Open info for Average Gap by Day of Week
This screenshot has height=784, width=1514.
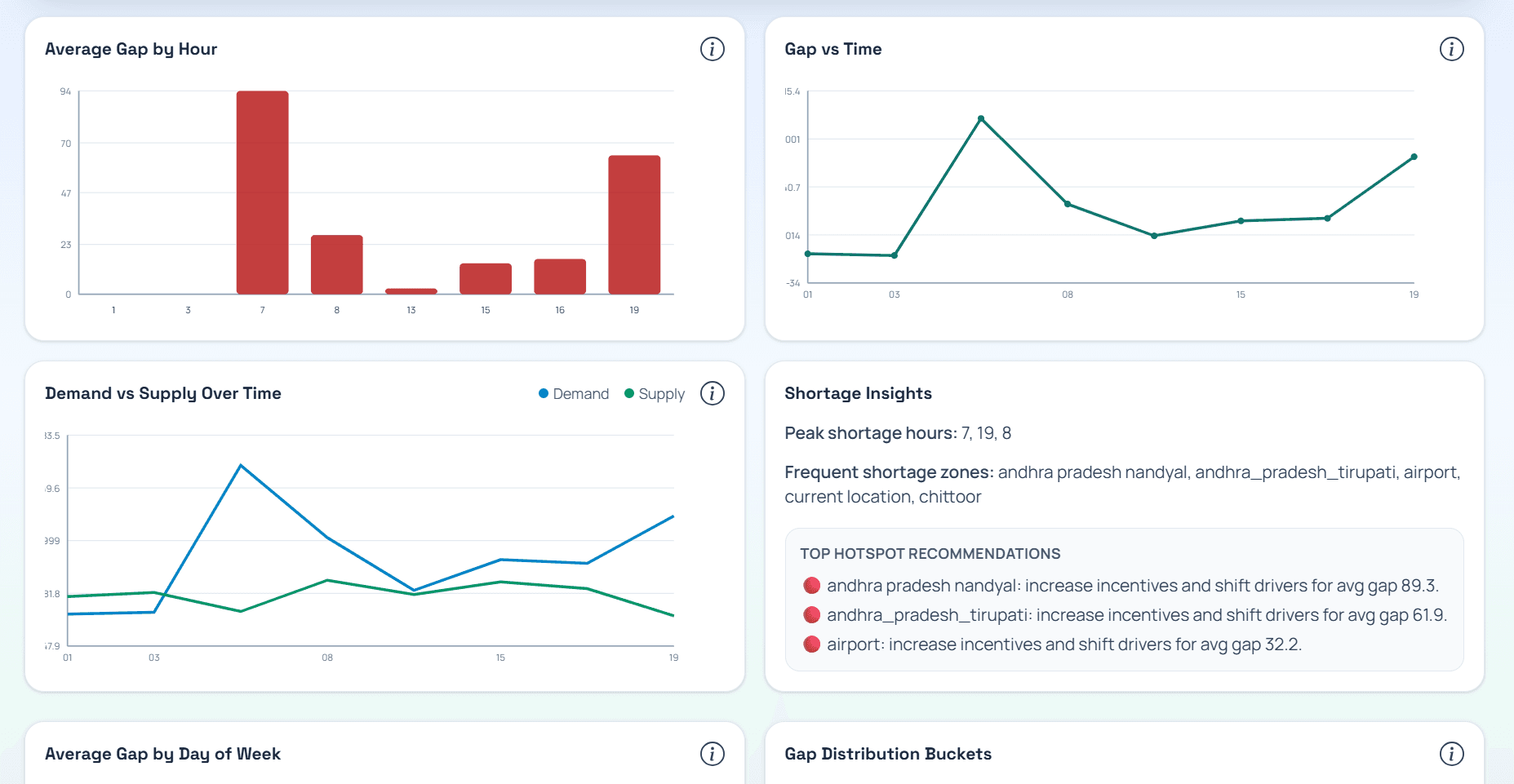[712, 754]
